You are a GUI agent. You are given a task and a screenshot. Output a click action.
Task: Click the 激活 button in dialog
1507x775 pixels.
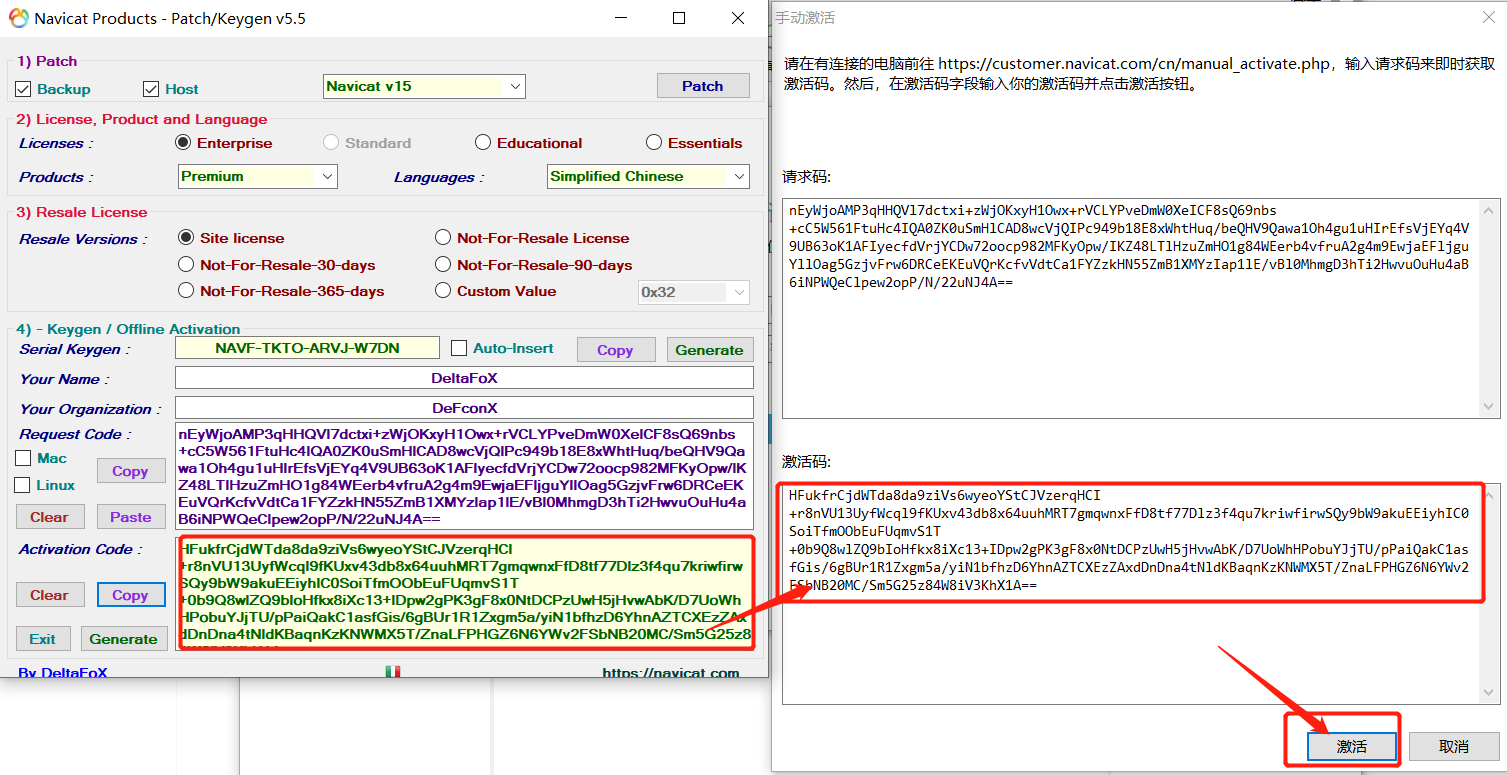point(1351,746)
